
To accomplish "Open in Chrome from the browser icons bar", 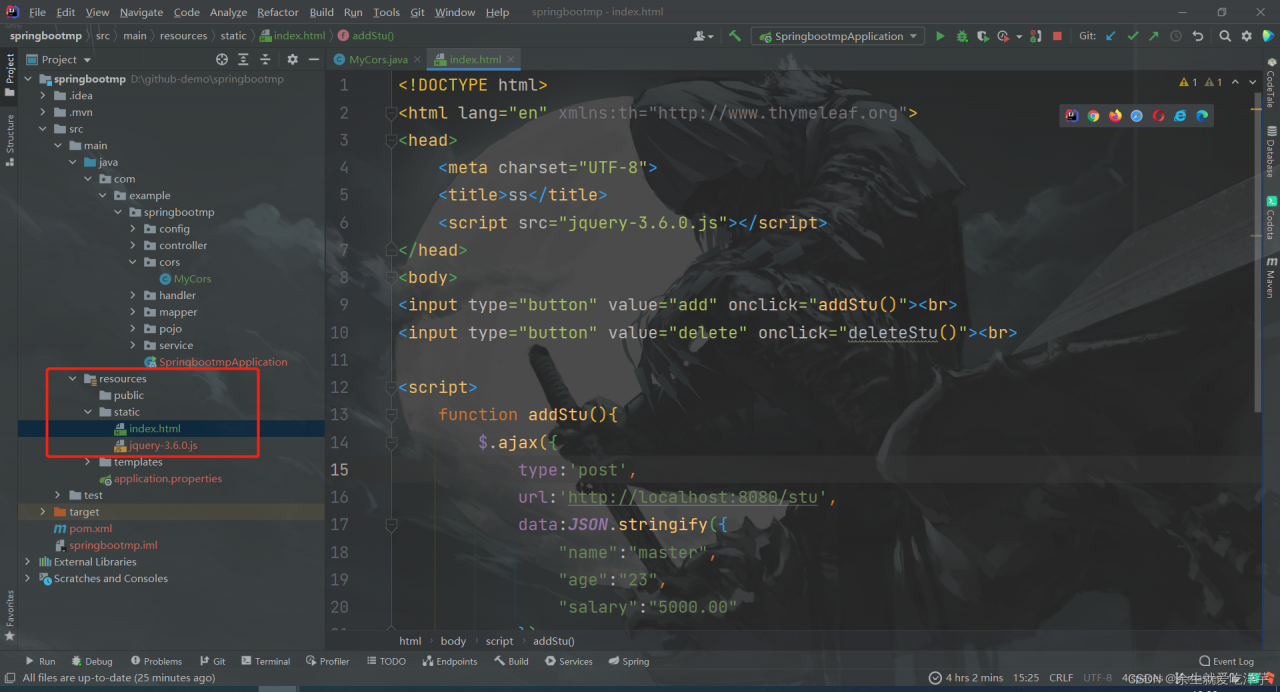I will pos(1093,116).
